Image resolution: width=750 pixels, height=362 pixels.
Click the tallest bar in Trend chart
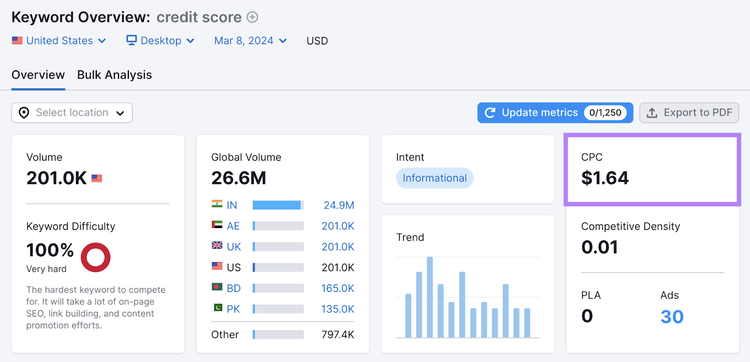tap(430, 297)
